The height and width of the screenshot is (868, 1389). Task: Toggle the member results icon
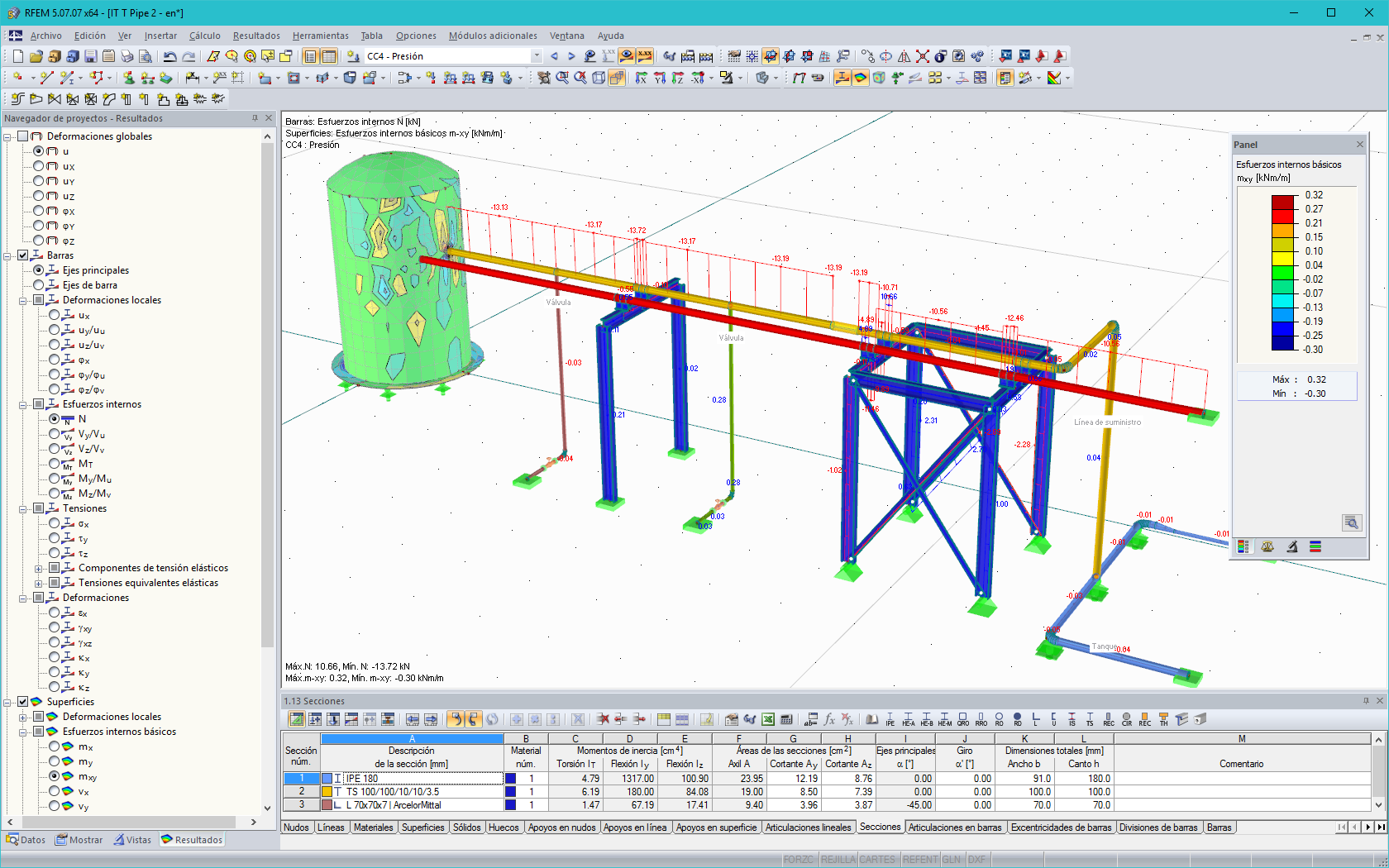(842, 78)
